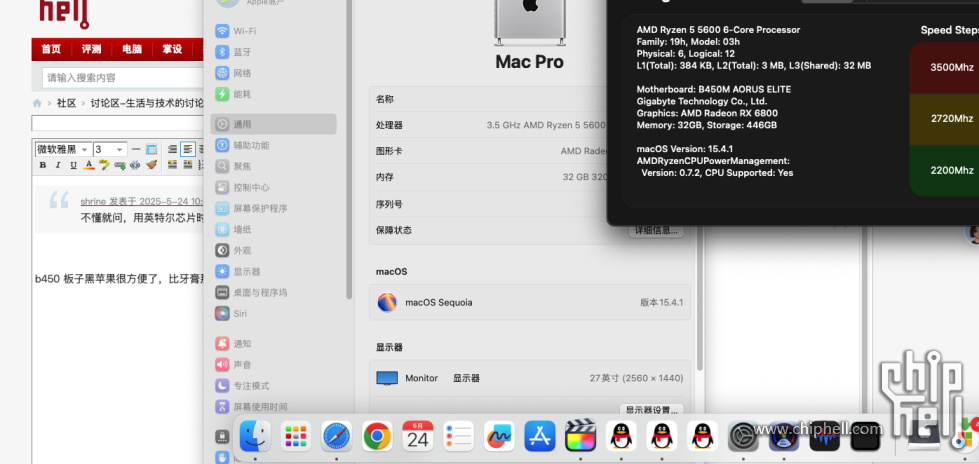Screen dimensions: 979x464
Task: Click the home icon in the breadcrumb
Action: tap(37, 103)
